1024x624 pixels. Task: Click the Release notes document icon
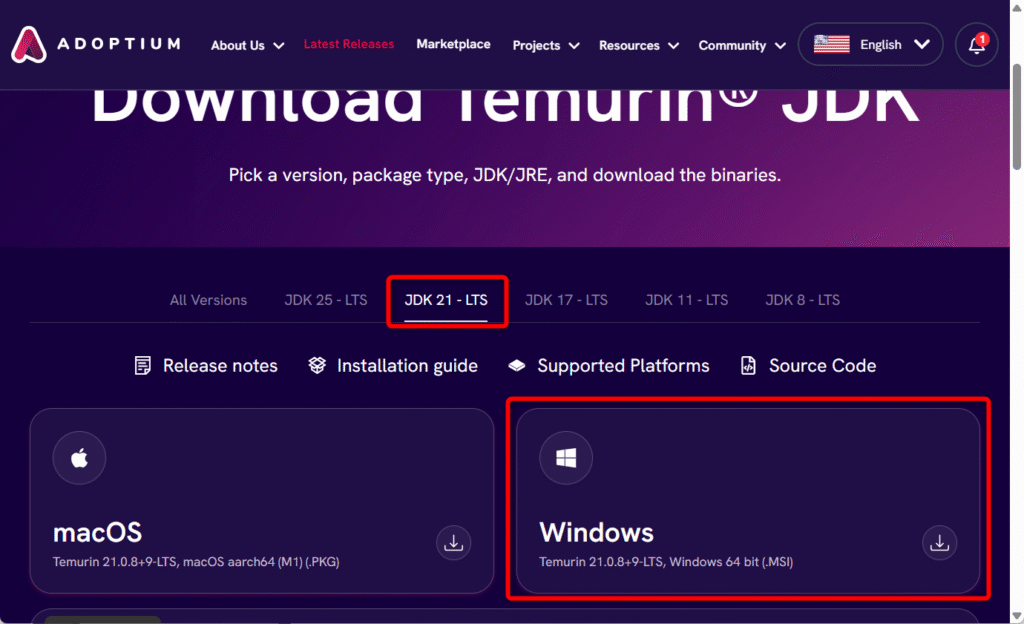point(143,366)
